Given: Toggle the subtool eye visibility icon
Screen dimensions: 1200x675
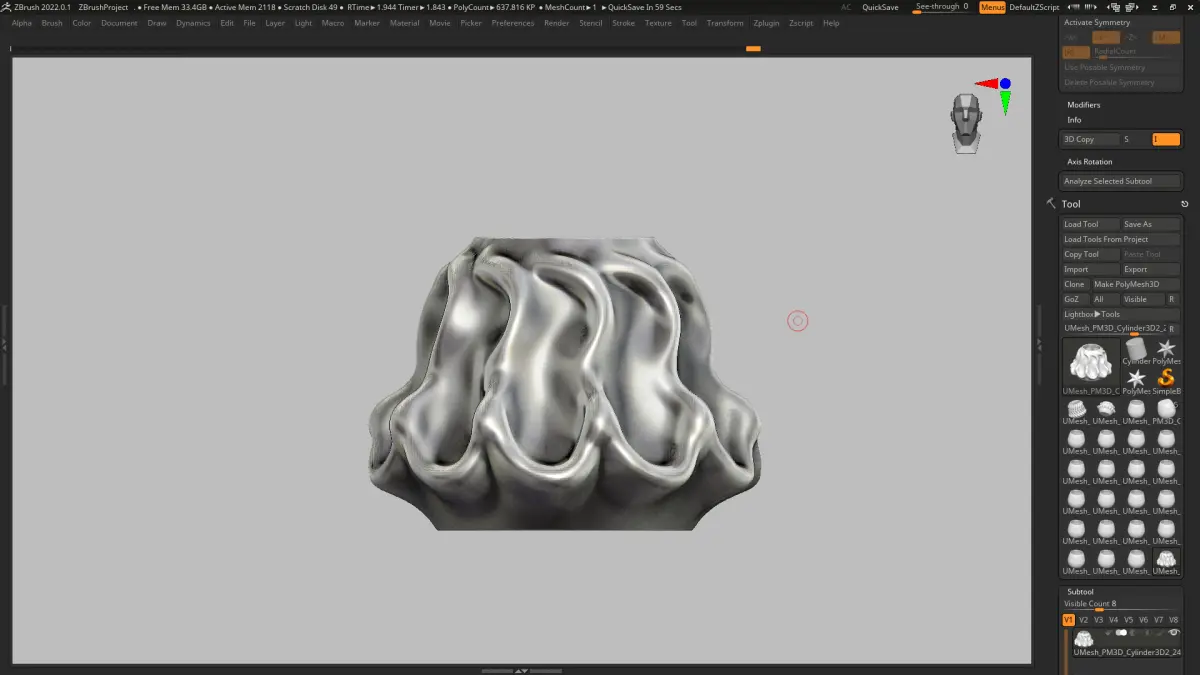Looking at the screenshot, I should point(1174,632).
